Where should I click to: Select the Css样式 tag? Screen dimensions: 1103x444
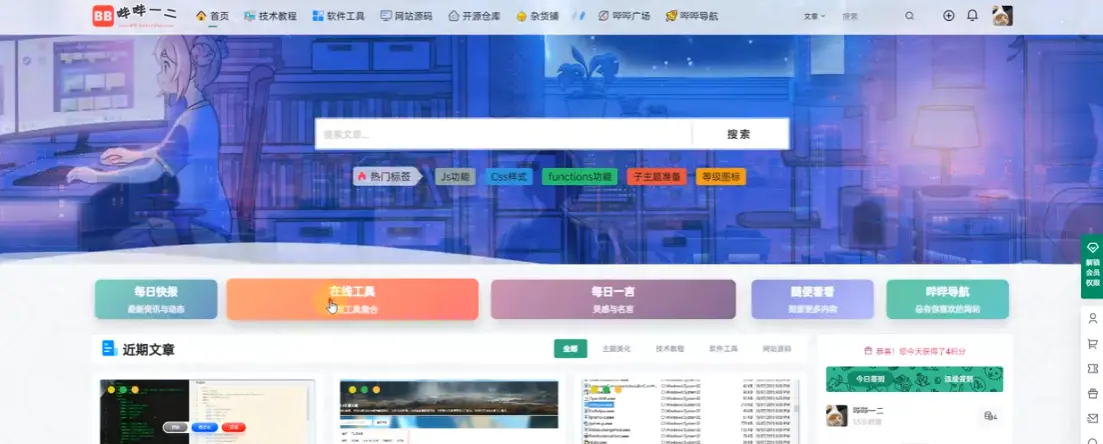509,177
